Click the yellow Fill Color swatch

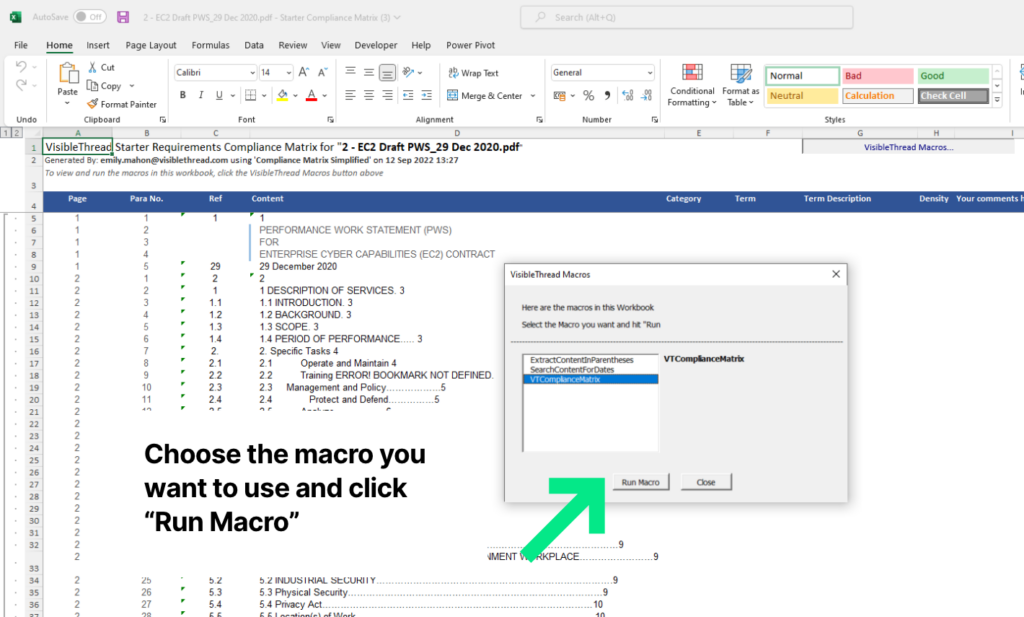pyautogui.click(x=282, y=95)
